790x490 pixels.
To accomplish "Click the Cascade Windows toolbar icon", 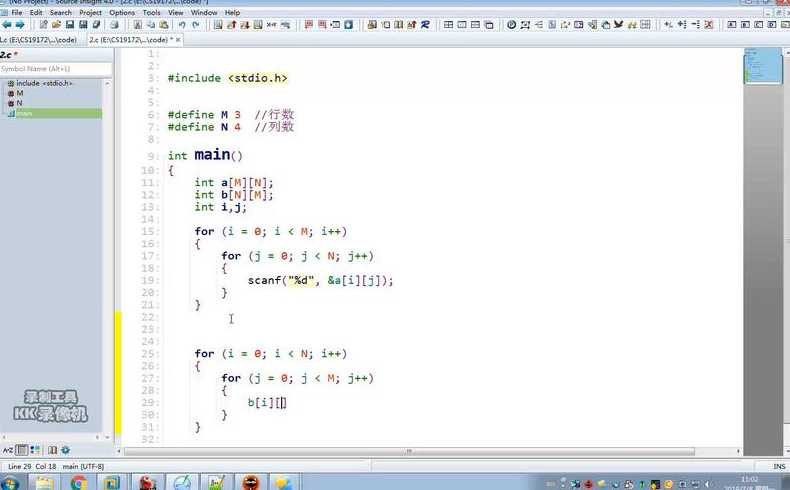I will 489,24.
